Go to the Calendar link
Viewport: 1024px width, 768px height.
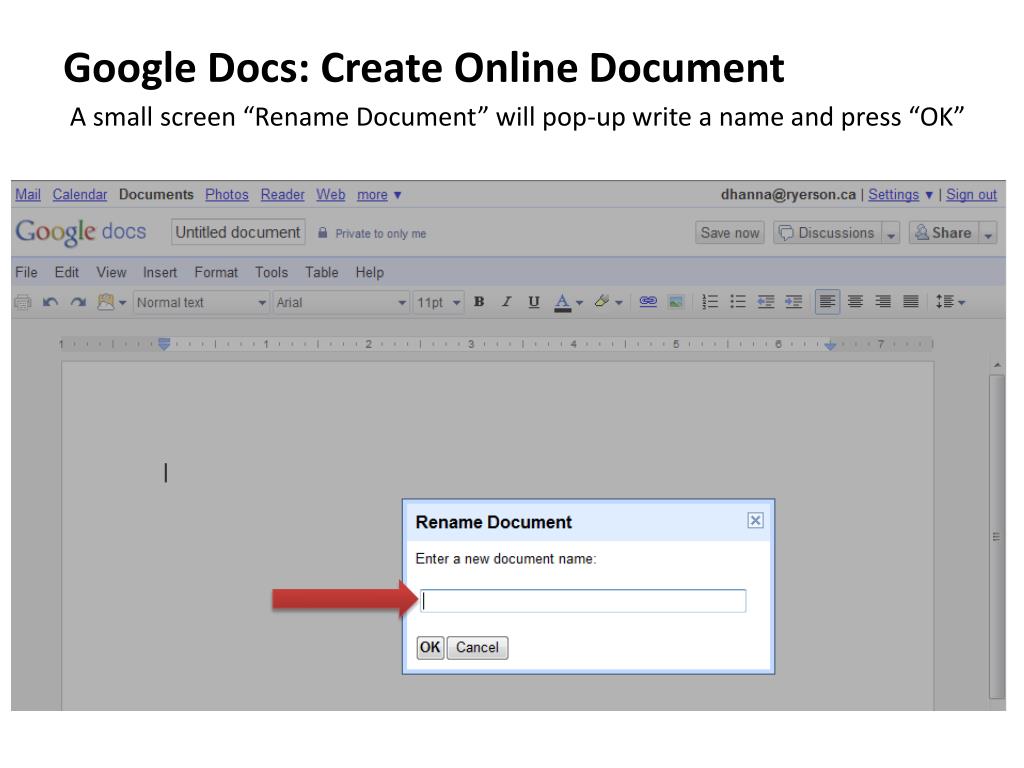pyautogui.click(x=80, y=195)
